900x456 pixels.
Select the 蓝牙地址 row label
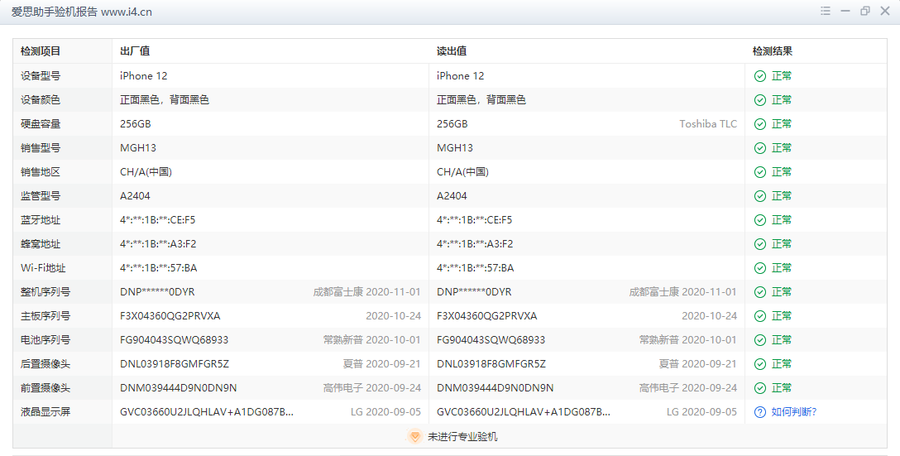40,220
